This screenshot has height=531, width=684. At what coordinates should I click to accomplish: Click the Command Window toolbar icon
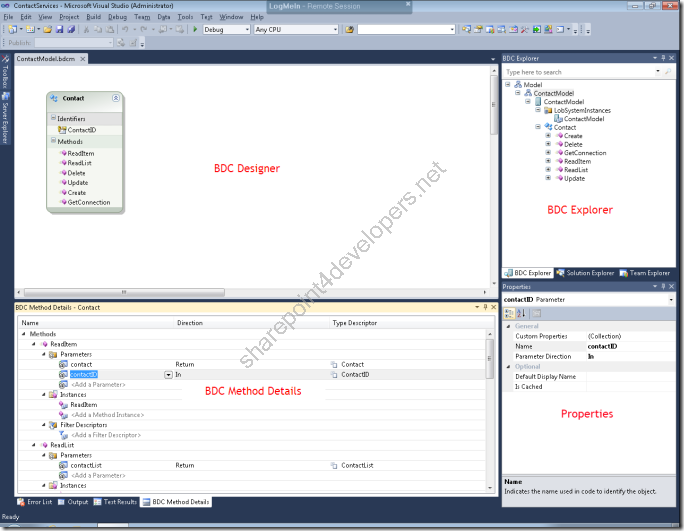pyautogui.click(x=560, y=29)
